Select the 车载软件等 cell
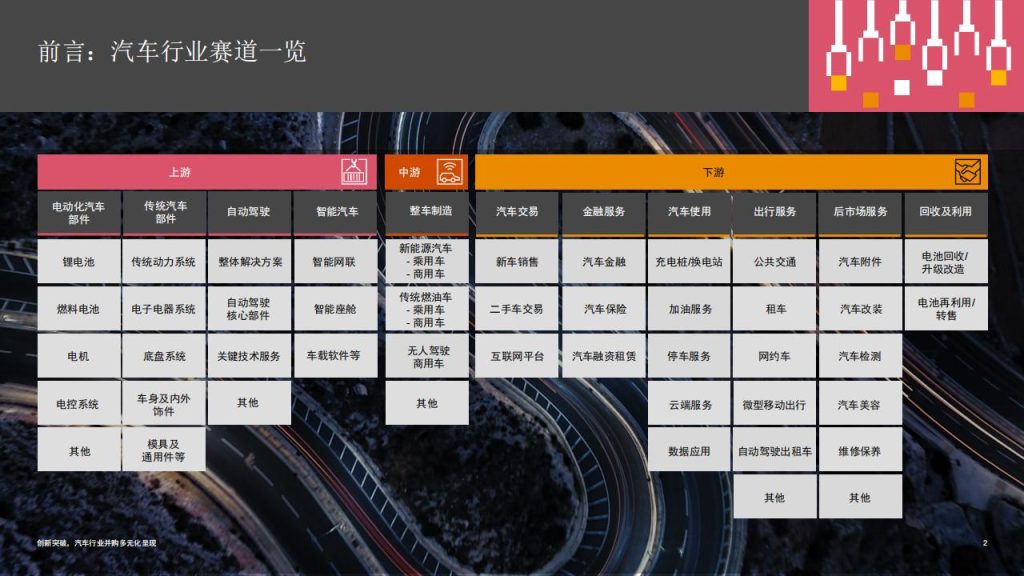The height and width of the screenshot is (576, 1024). (336, 356)
